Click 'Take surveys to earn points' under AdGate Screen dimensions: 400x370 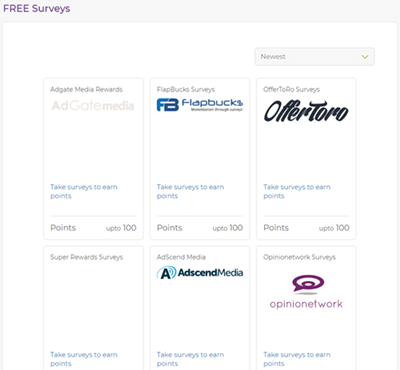tap(84, 191)
